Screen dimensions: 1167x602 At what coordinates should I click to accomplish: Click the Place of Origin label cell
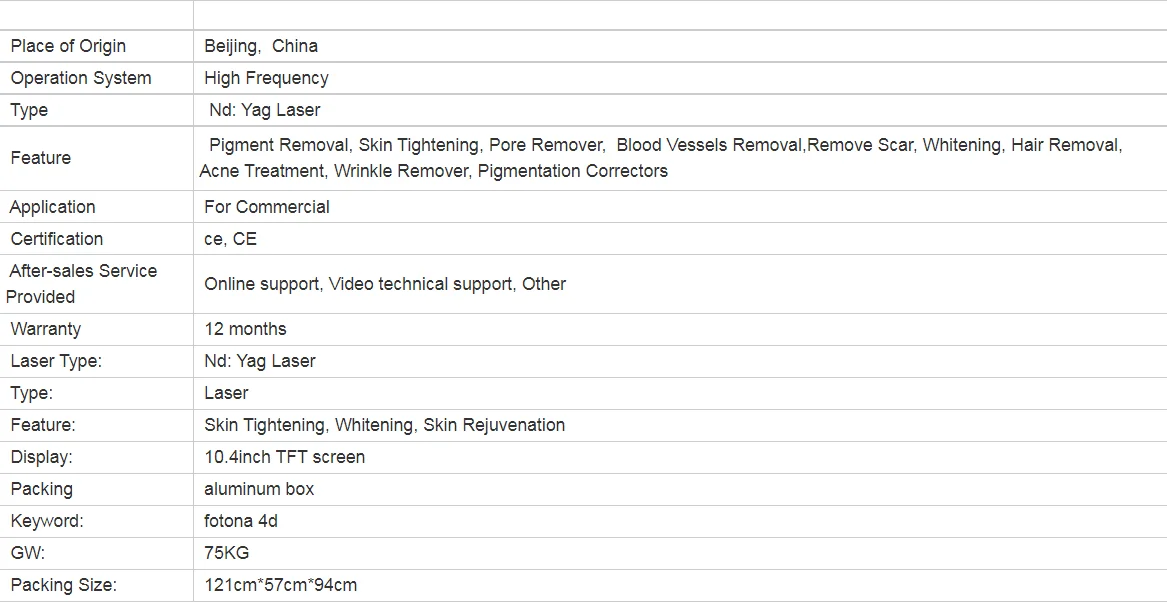tap(97, 46)
